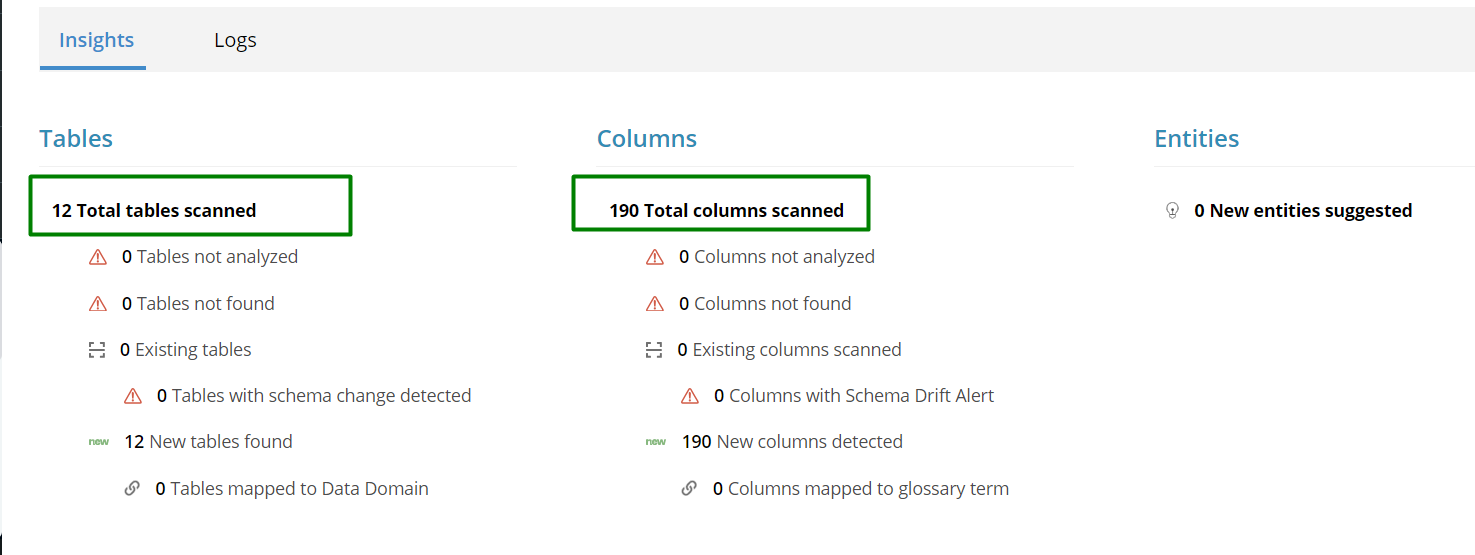This screenshot has height=555, width=1475.
Task: Open 190 New columns detected link
Action: click(792, 442)
